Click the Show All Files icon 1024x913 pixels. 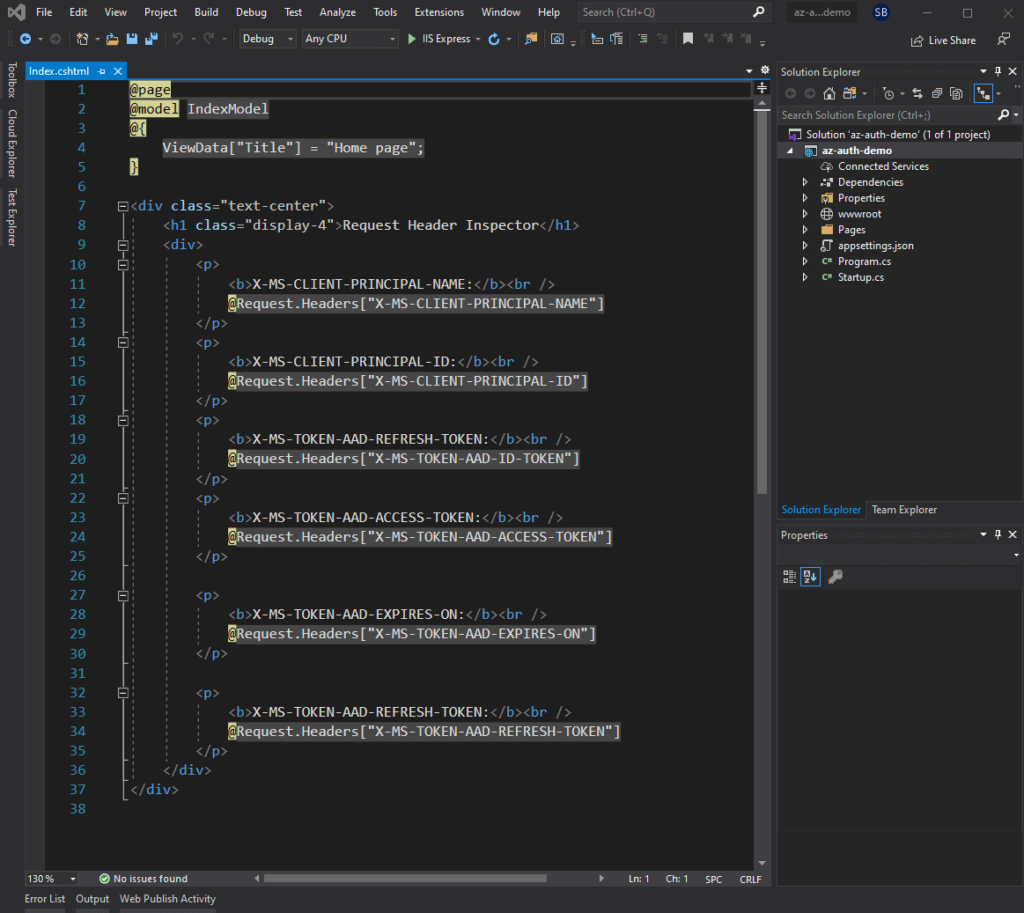957,93
